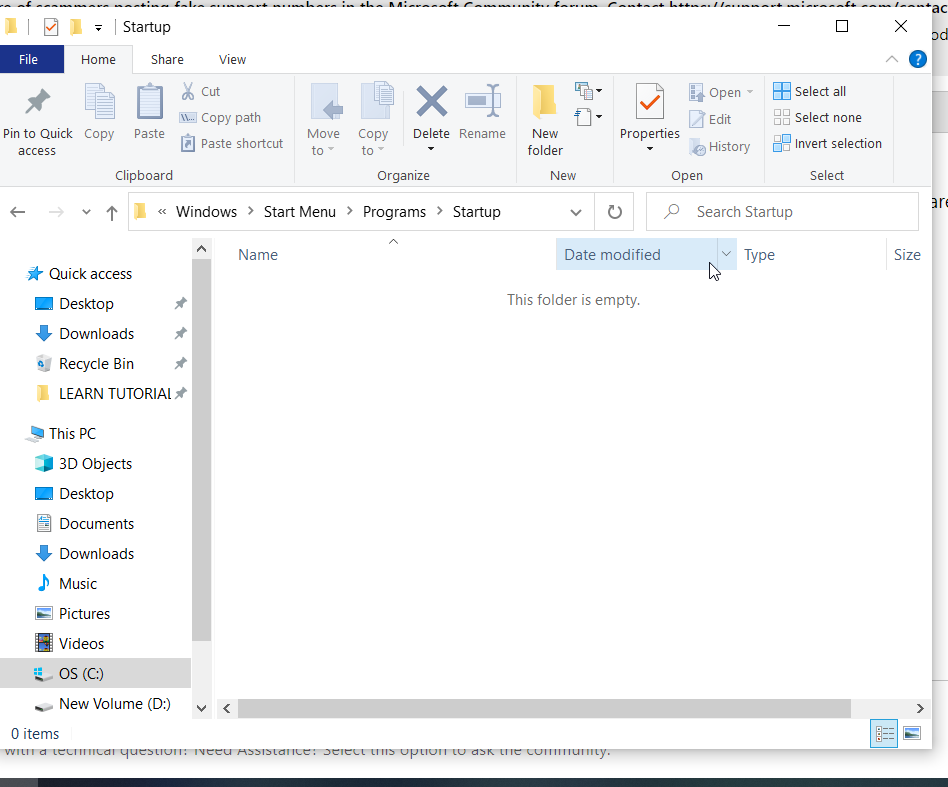Viewport: 948px width, 787px height.
Task: Click History in Open group
Action: point(720,147)
